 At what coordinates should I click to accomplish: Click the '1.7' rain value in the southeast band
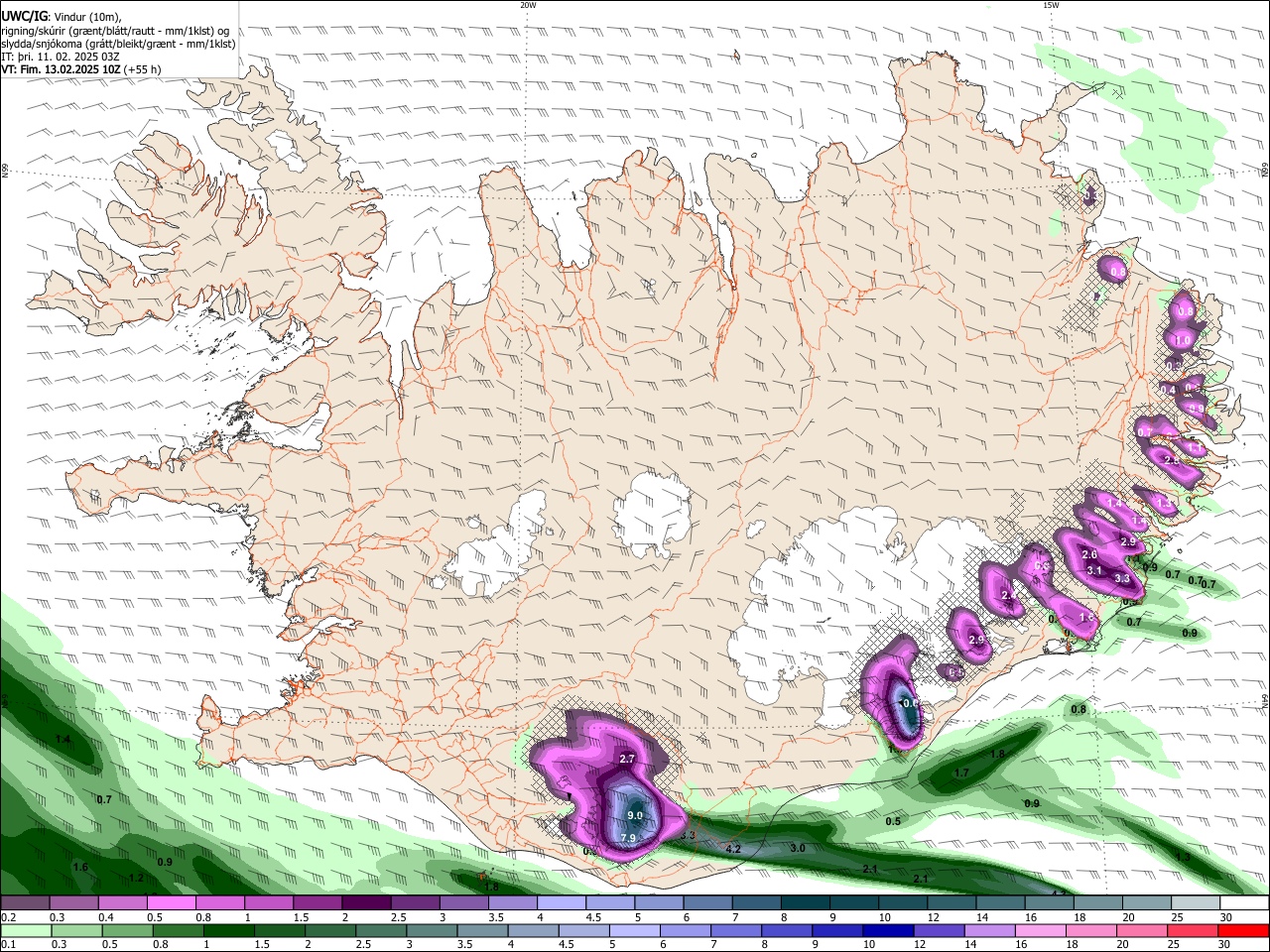click(x=961, y=773)
